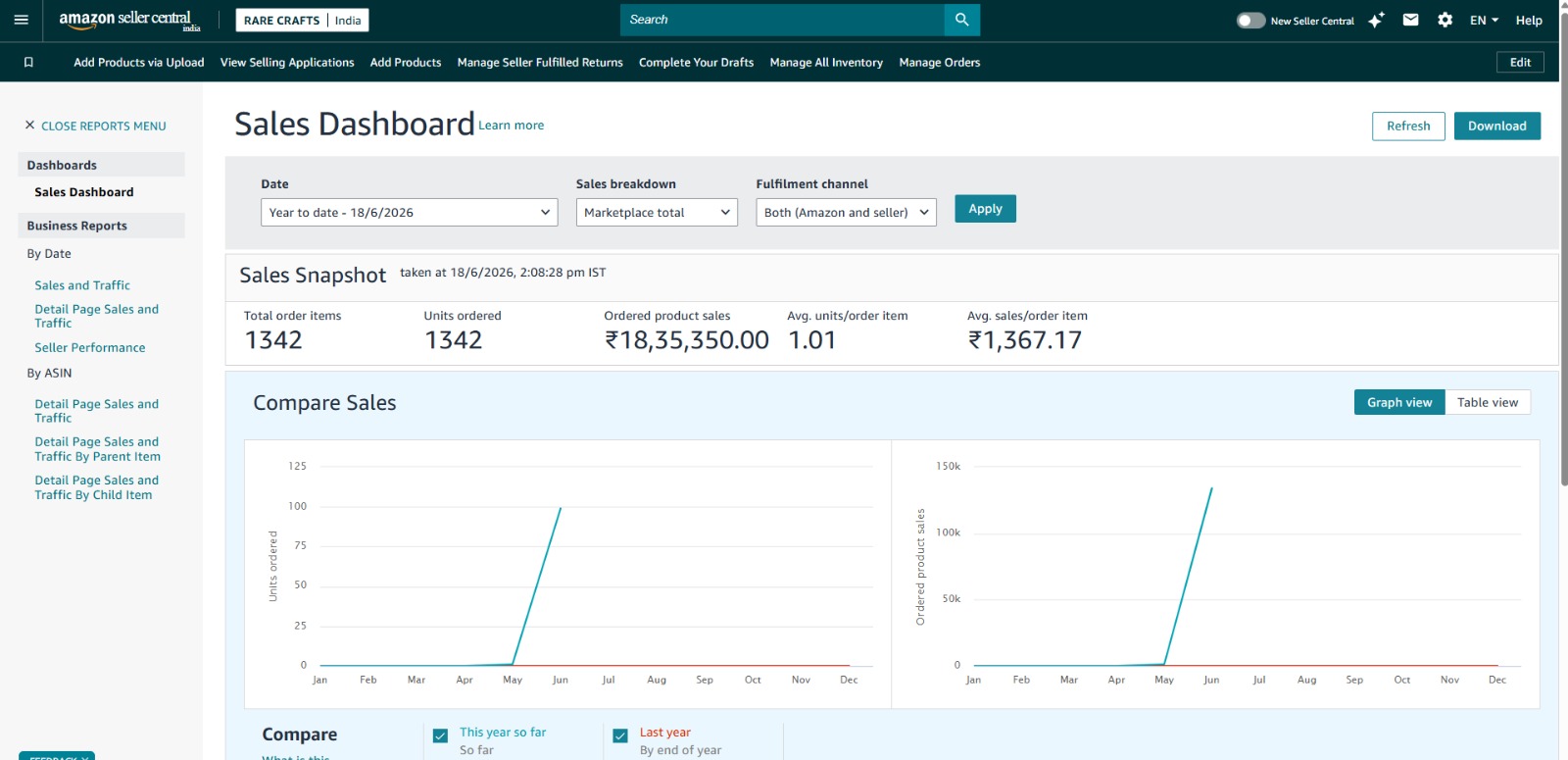Click the bookmark icon in the favorites bar
This screenshot has height=760, width=1568.
point(28,62)
